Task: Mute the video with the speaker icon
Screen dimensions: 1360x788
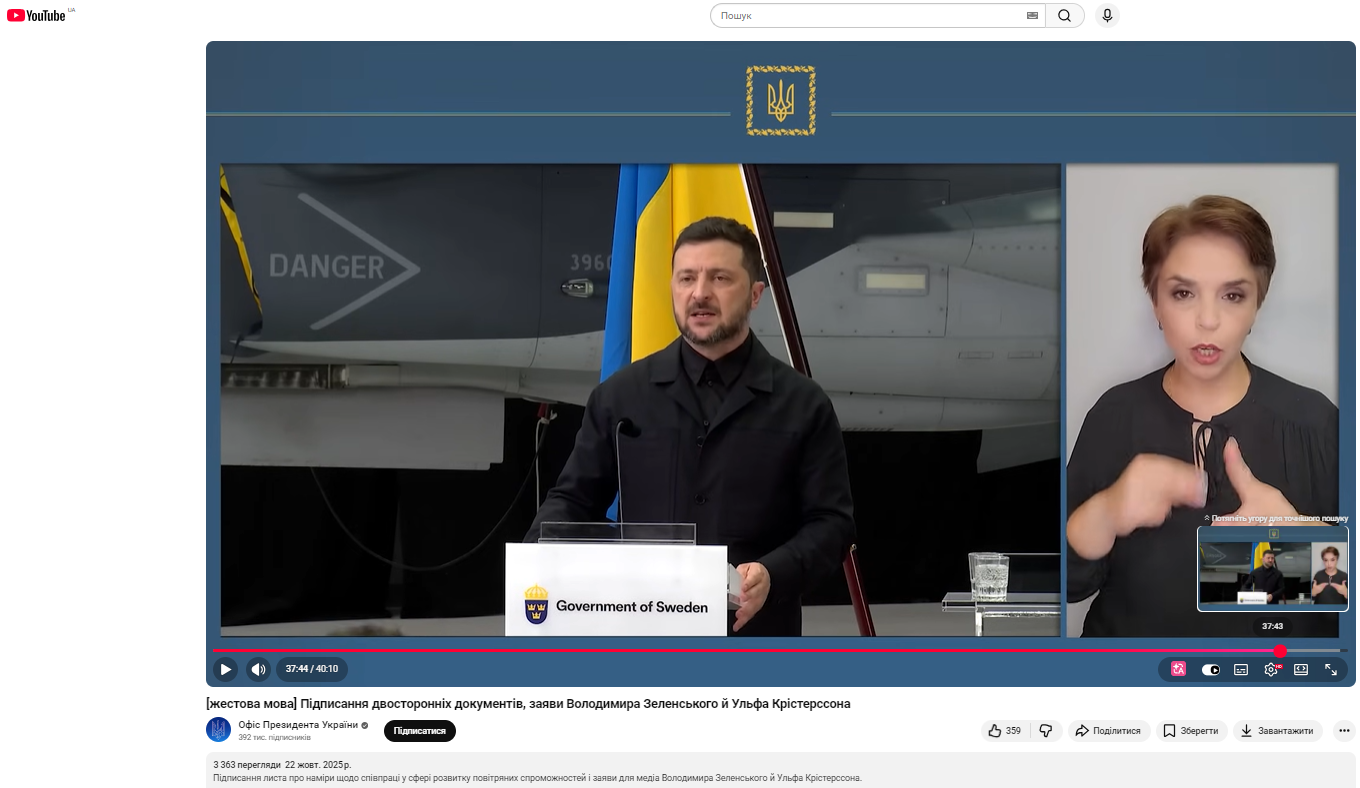Action: click(258, 669)
